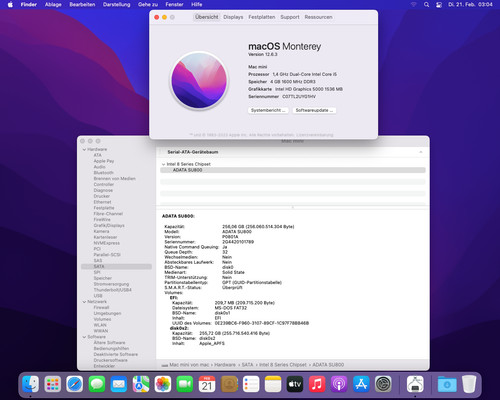This screenshot has height=400, width=500.
Task: Open the Ablage menu
Action: click(x=53, y=4)
